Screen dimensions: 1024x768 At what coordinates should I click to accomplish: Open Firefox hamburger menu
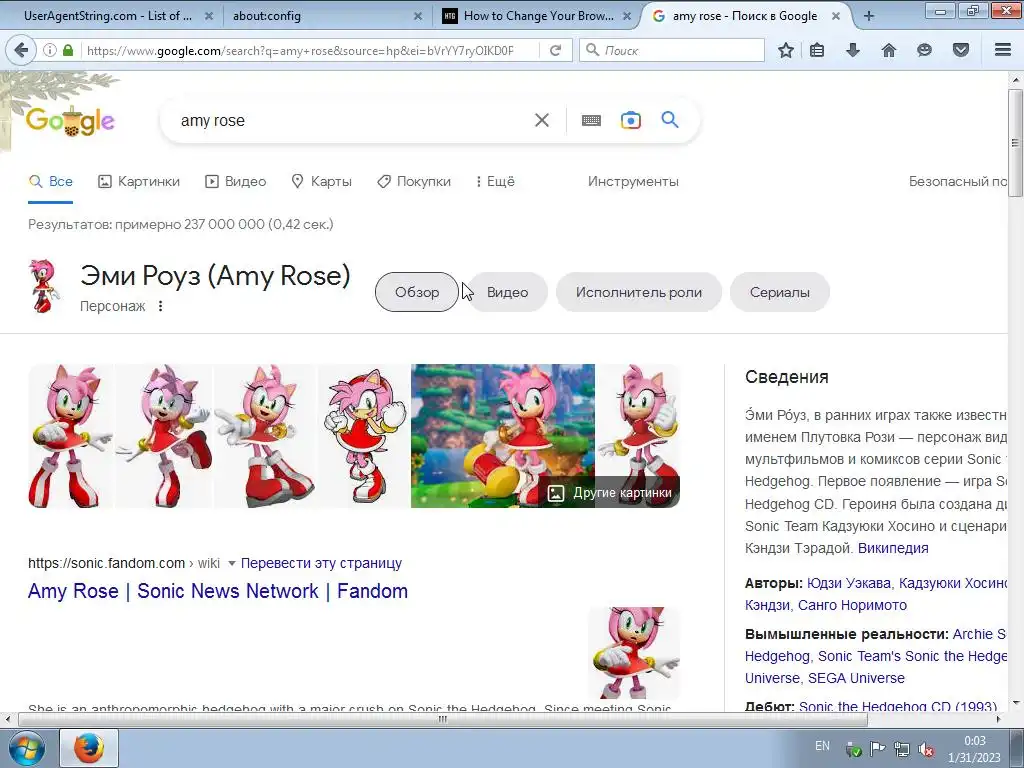1003,50
